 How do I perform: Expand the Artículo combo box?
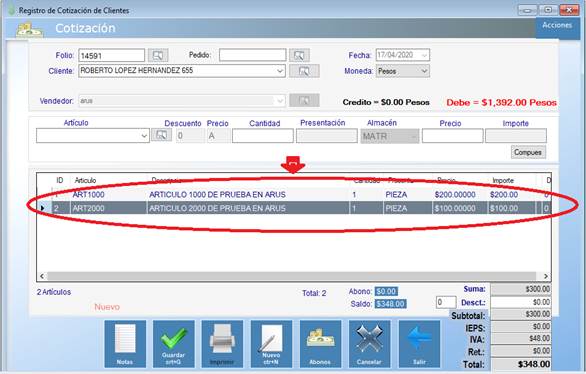144,136
